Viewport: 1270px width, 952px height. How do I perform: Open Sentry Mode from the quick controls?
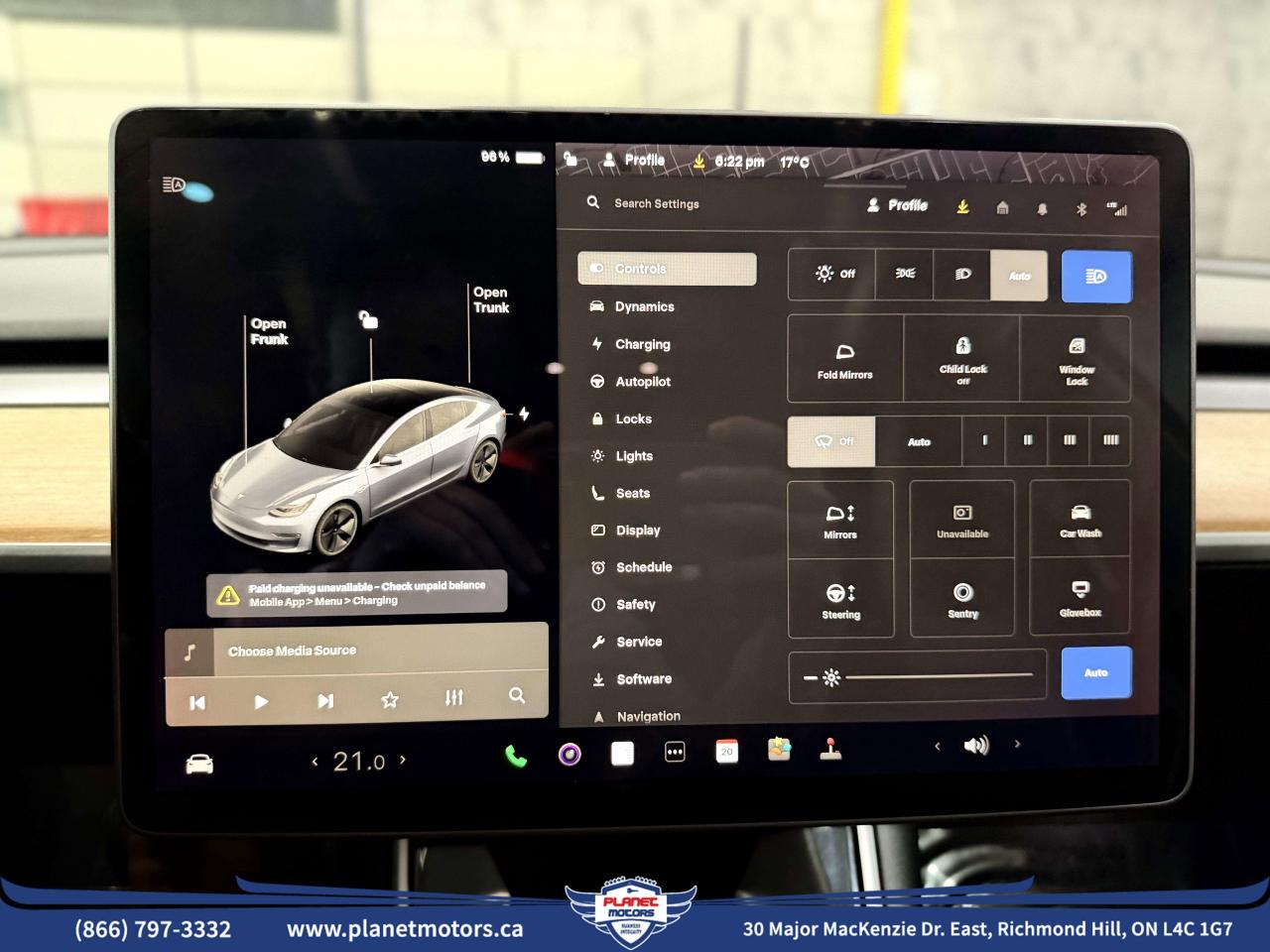click(x=961, y=598)
